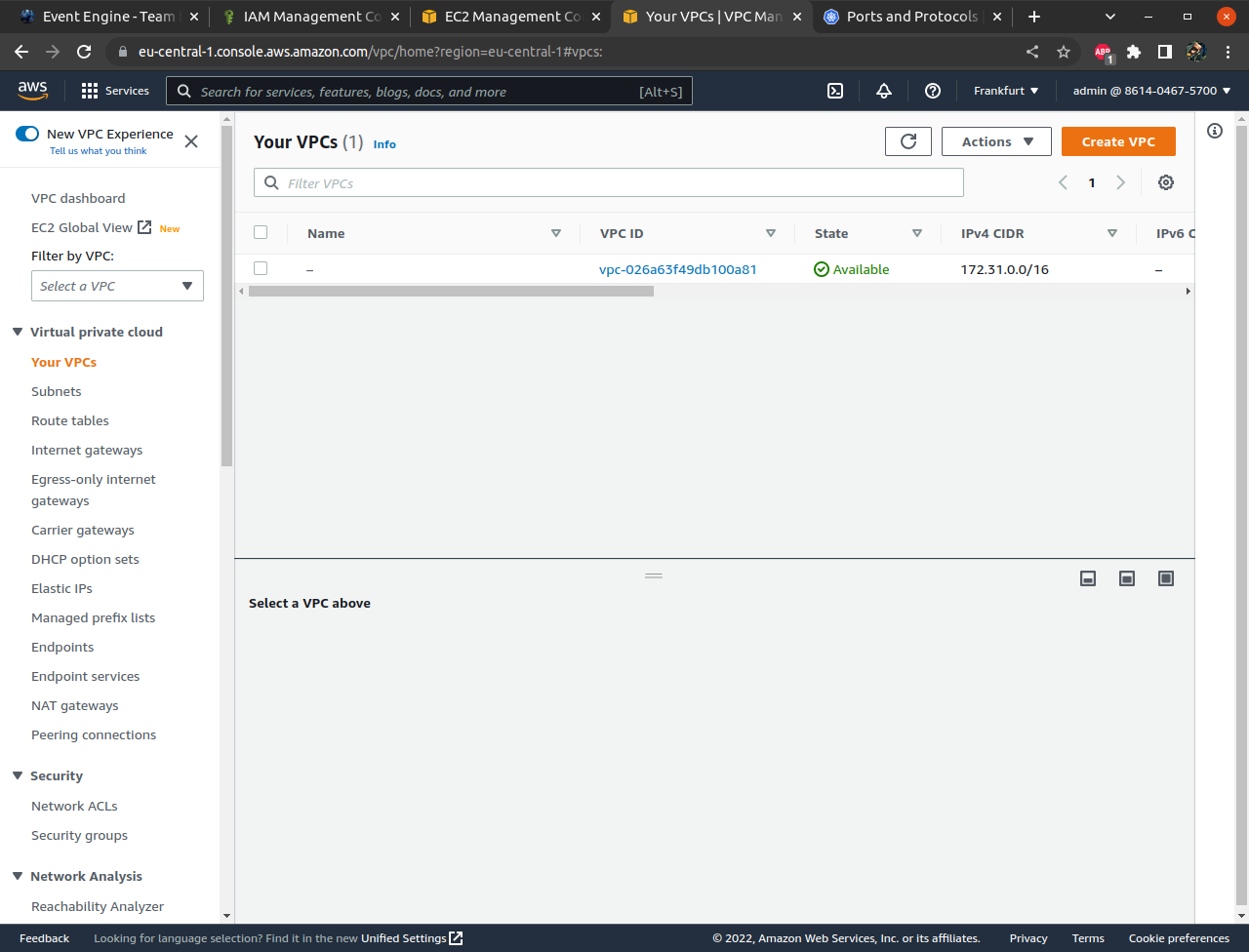The height and width of the screenshot is (952, 1249).
Task: Open the admin account menu
Action: [x=1151, y=91]
